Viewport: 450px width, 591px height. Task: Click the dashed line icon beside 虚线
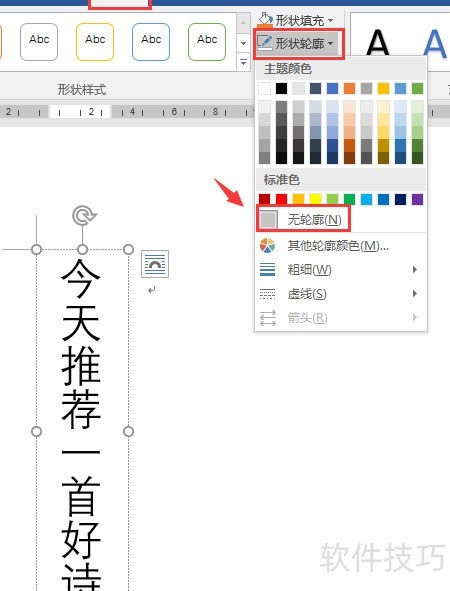coord(268,294)
